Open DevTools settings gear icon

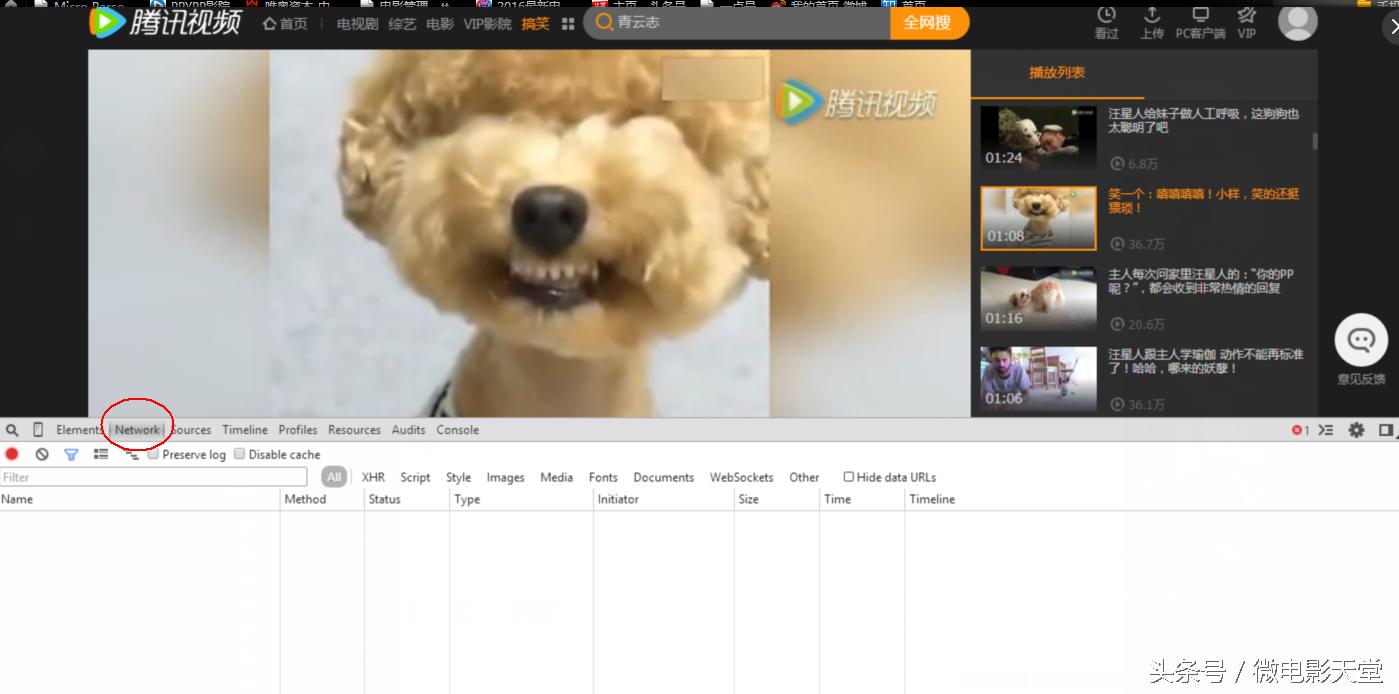pos(1356,430)
